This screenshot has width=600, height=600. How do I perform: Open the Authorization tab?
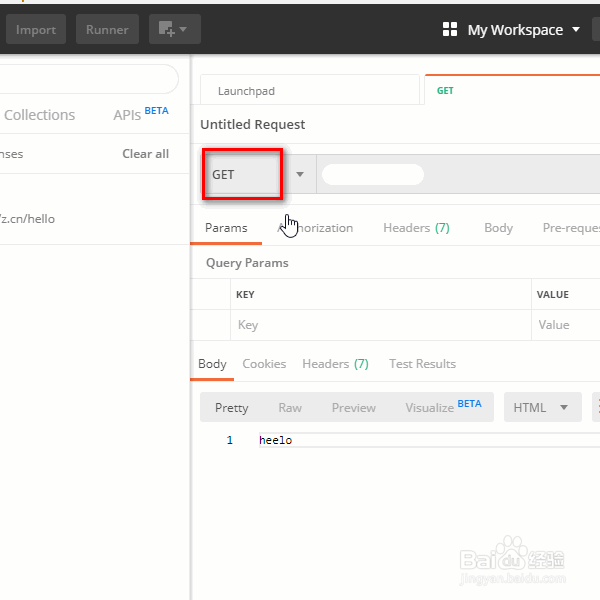click(315, 228)
